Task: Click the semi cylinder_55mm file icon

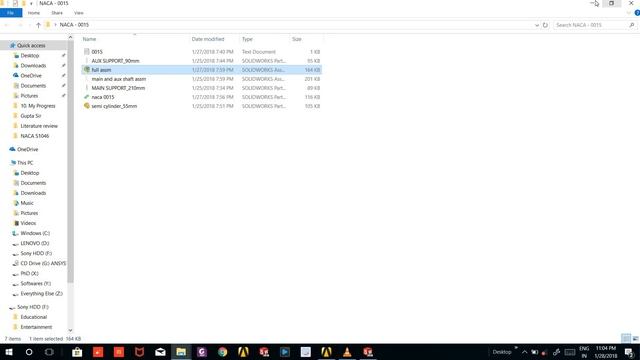Action: point(87,106)
